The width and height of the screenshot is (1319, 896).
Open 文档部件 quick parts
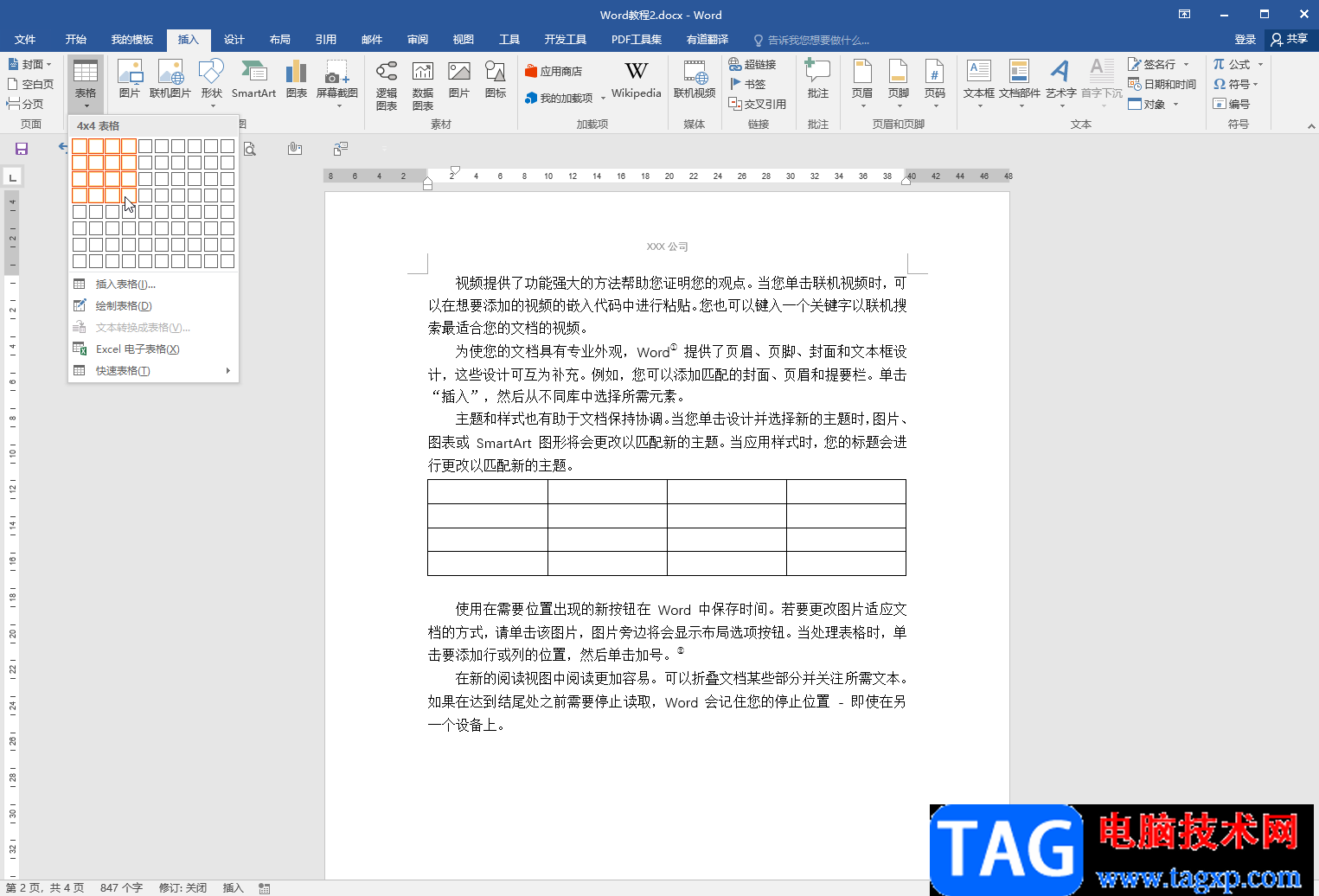coord(1020,83)
